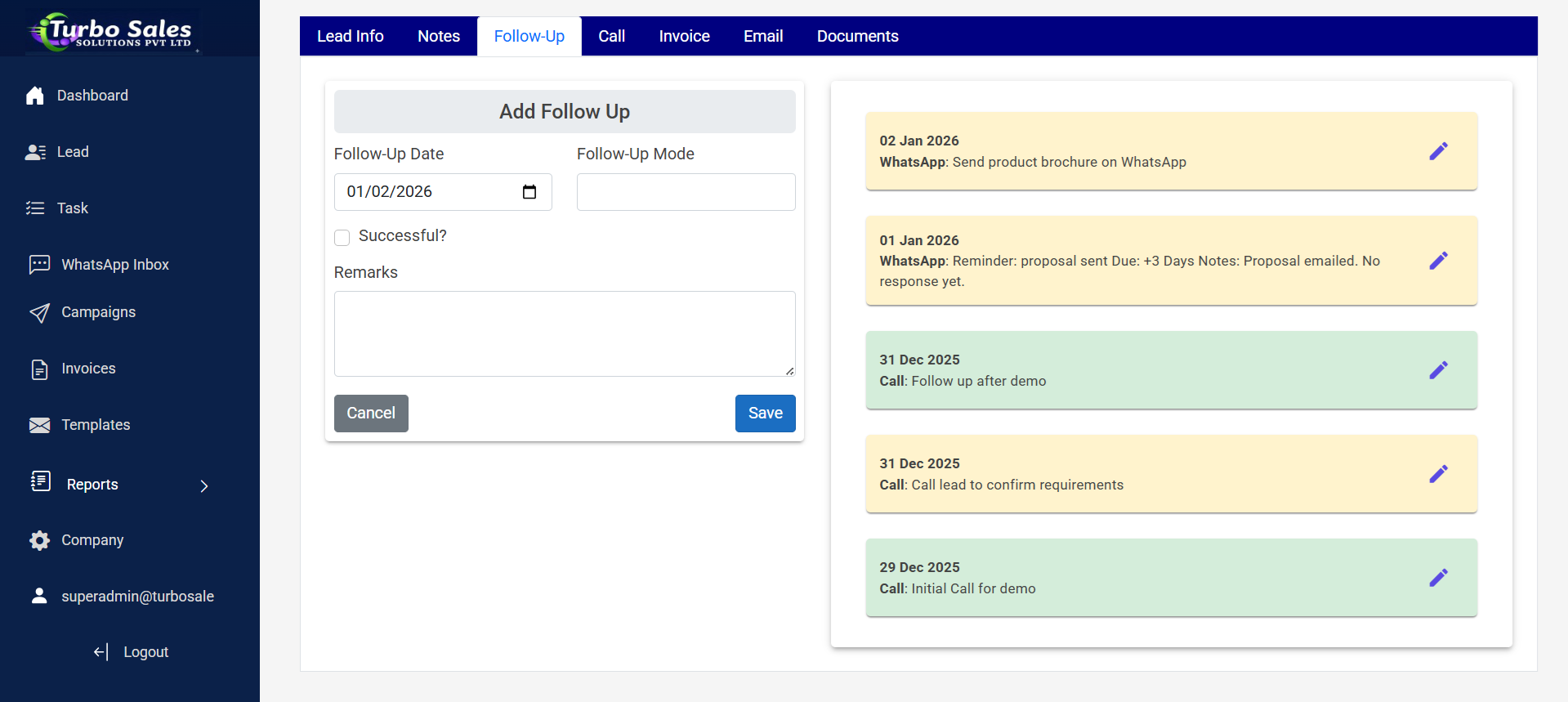
Task: Click the Campaigns paper plane icon
Action: tap(39, 313)
